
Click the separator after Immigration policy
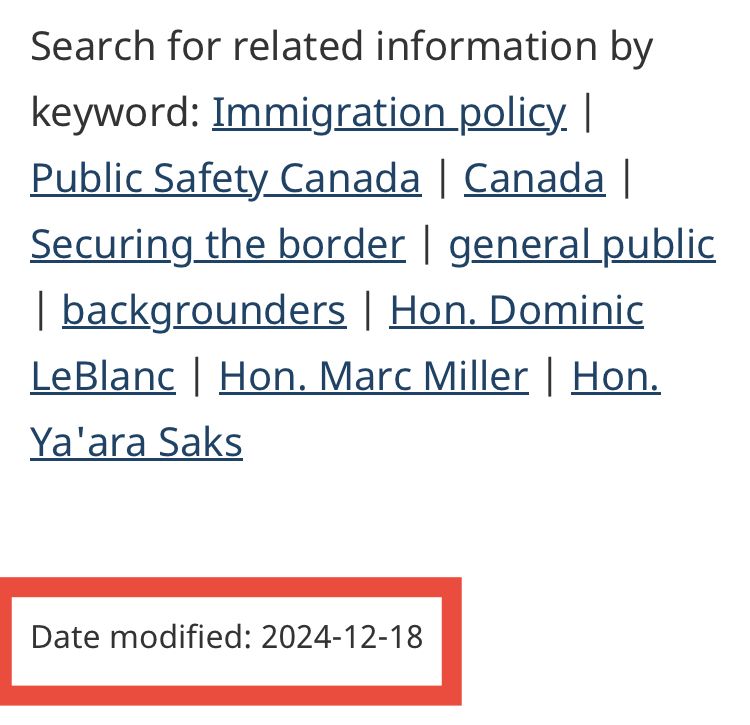tap(588, 112)
